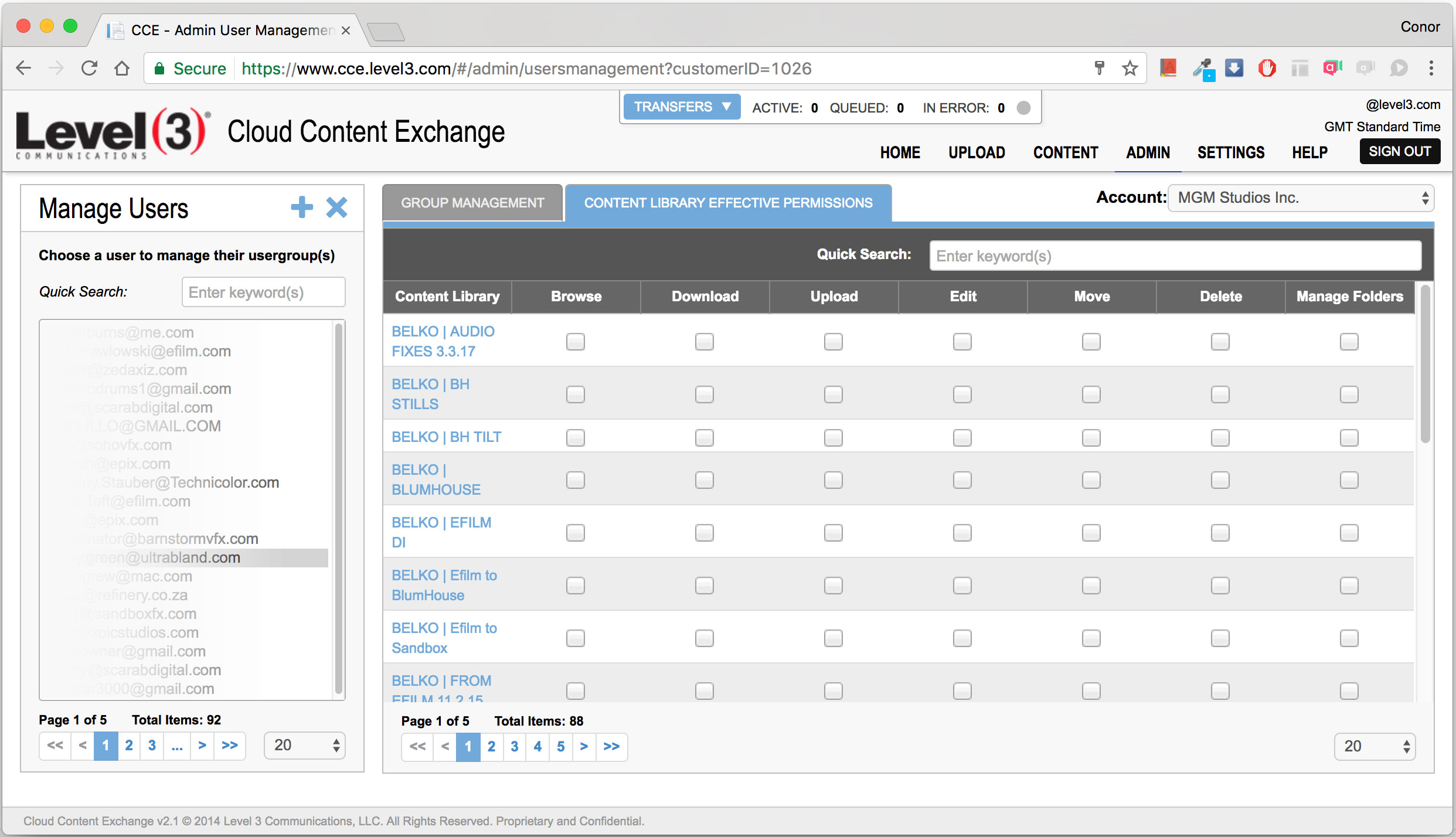This screenshot has height=837, width=1456.
Task: Check Delete for BELKO | Efilm to BlumHouse
Action: click(x=1220, y=585)
